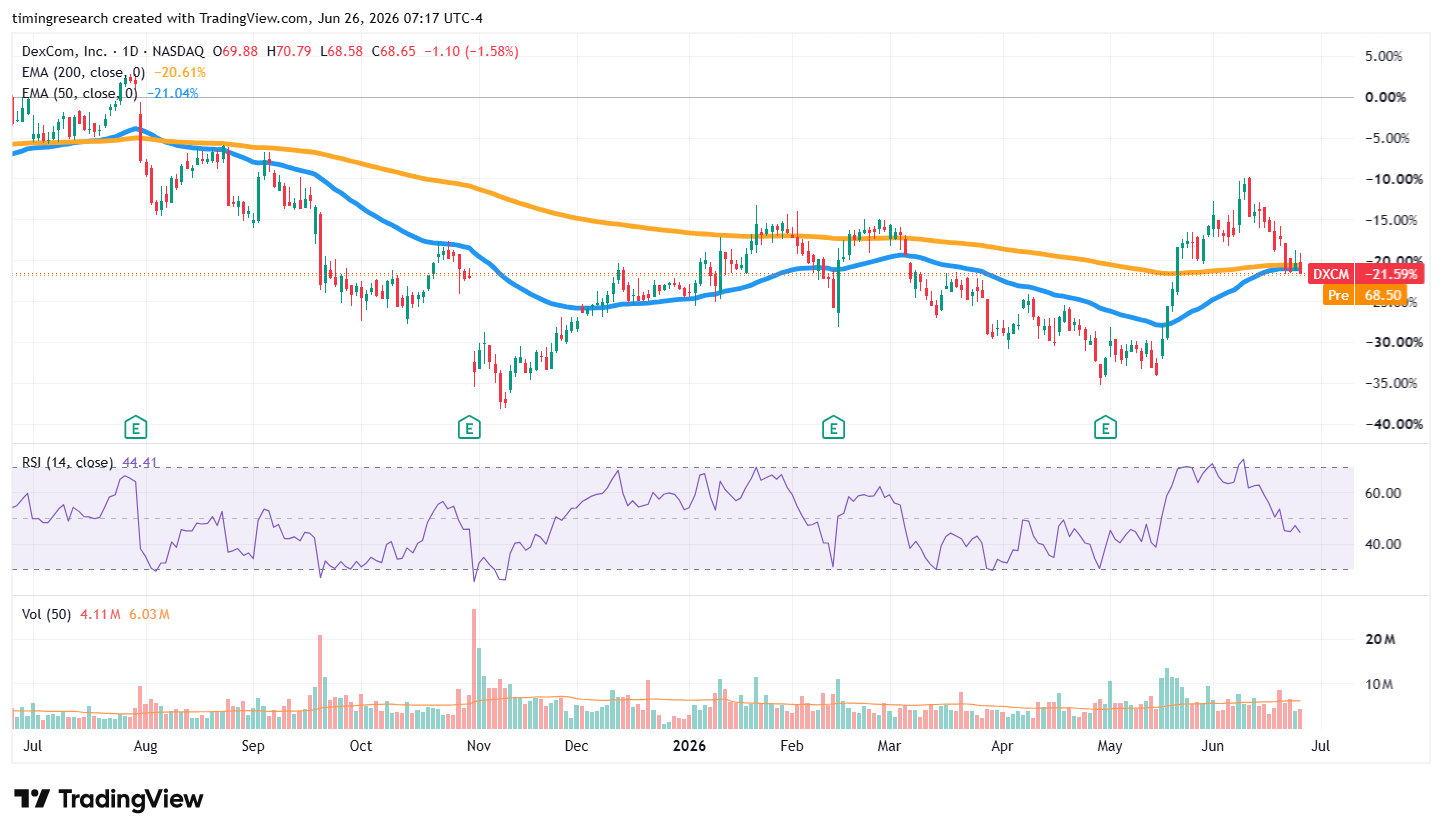Select the low value L68.58
1442x835 pixels.
pos(342,51)
